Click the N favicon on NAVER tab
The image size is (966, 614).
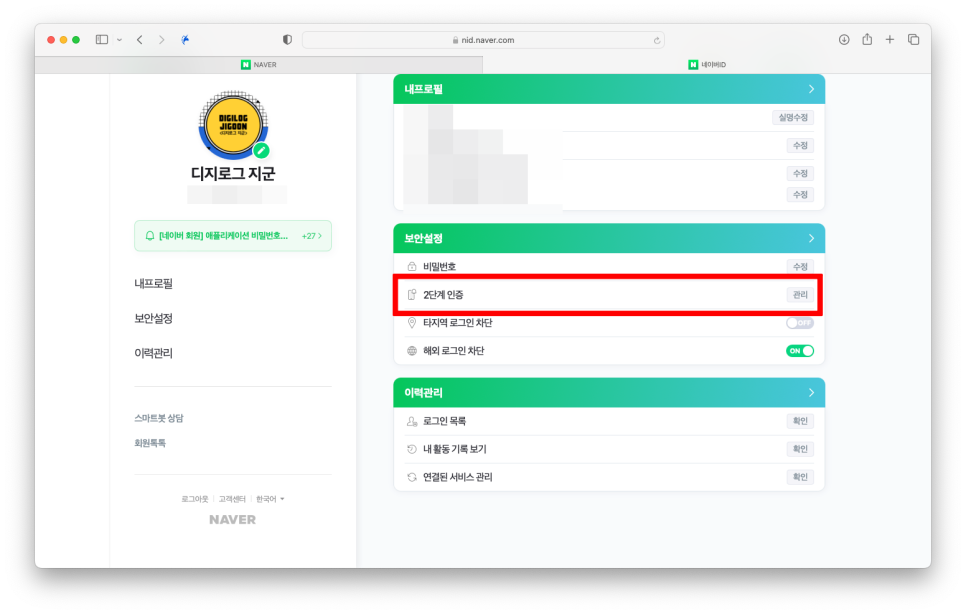tap(246, 65)
